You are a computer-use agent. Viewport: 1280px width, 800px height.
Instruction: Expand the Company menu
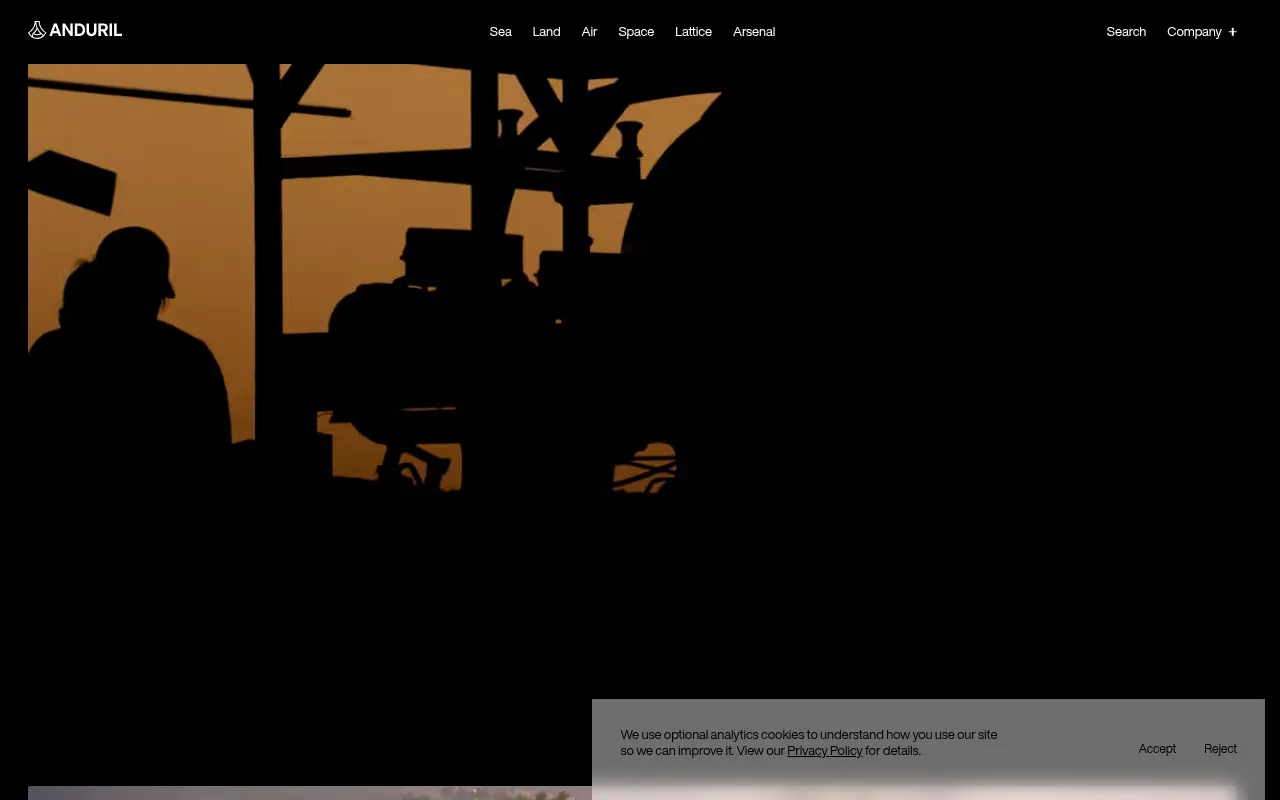1202,32
